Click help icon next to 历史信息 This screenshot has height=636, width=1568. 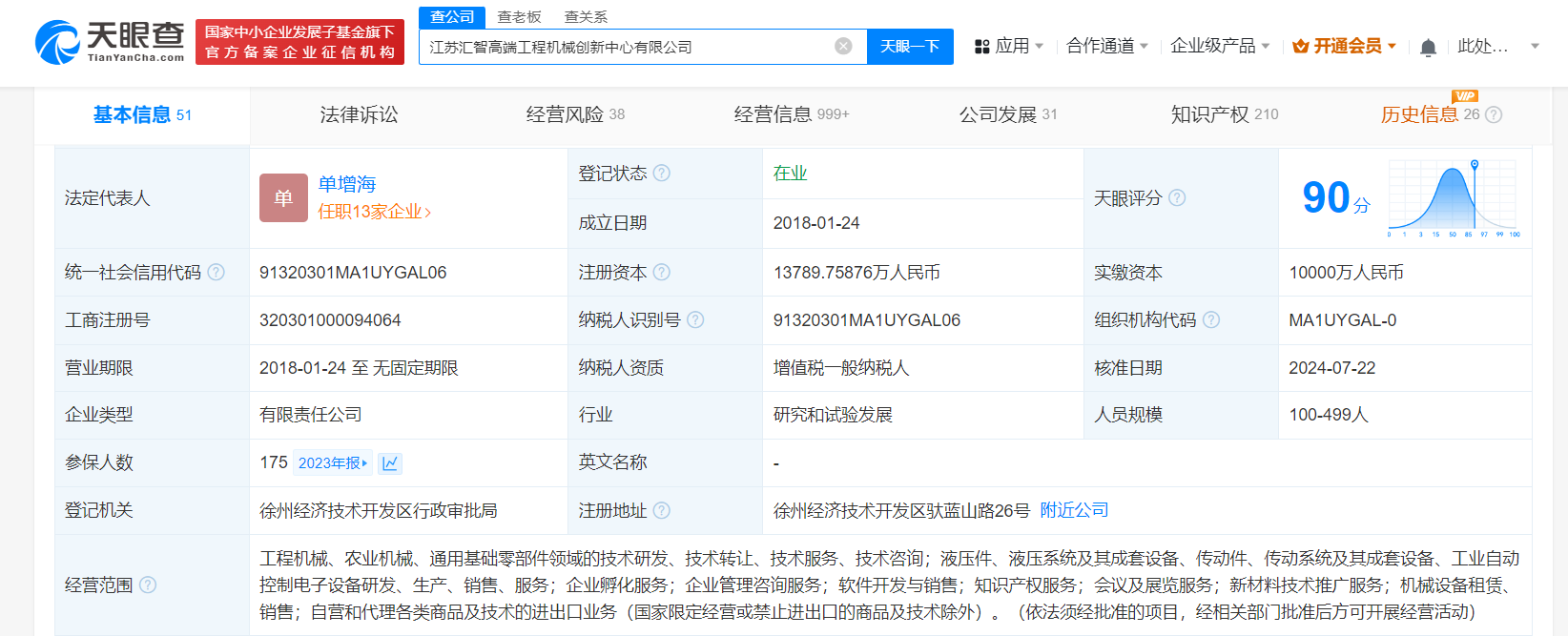1494,115
